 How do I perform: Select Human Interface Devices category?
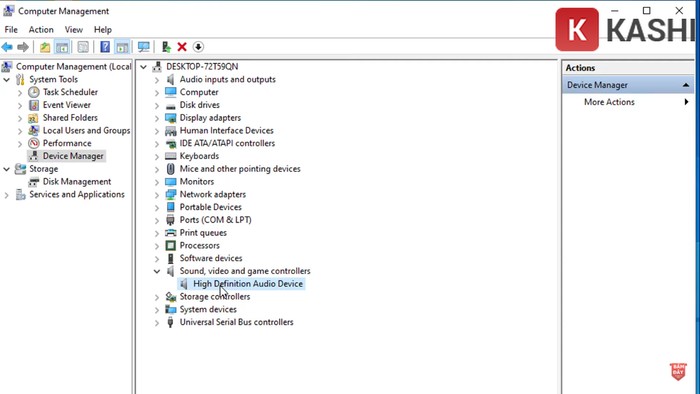226,130
